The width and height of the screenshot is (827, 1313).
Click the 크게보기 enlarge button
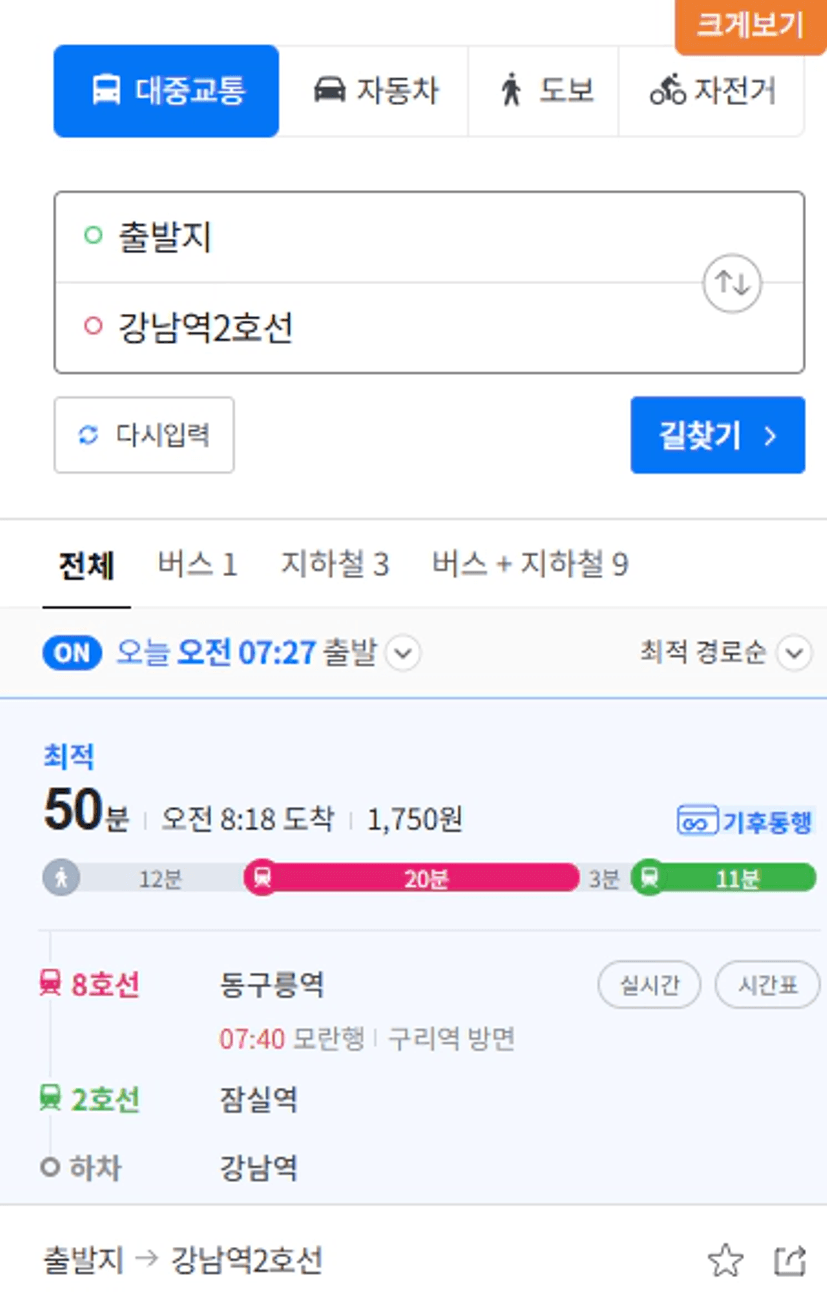[751, 26]
